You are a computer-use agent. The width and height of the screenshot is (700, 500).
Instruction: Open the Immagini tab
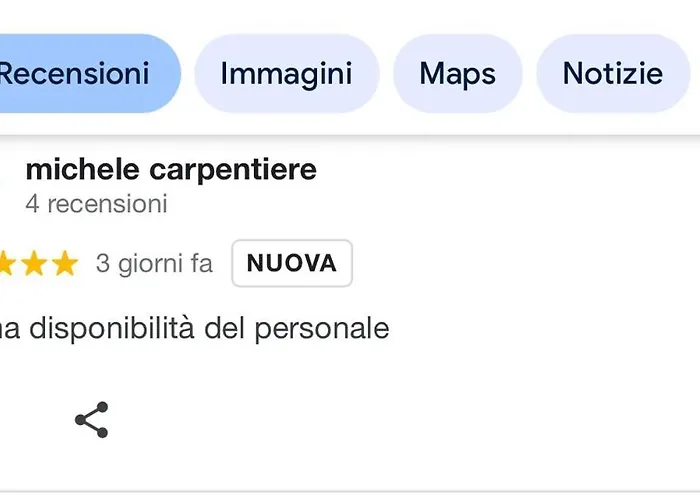coord(287,74)
